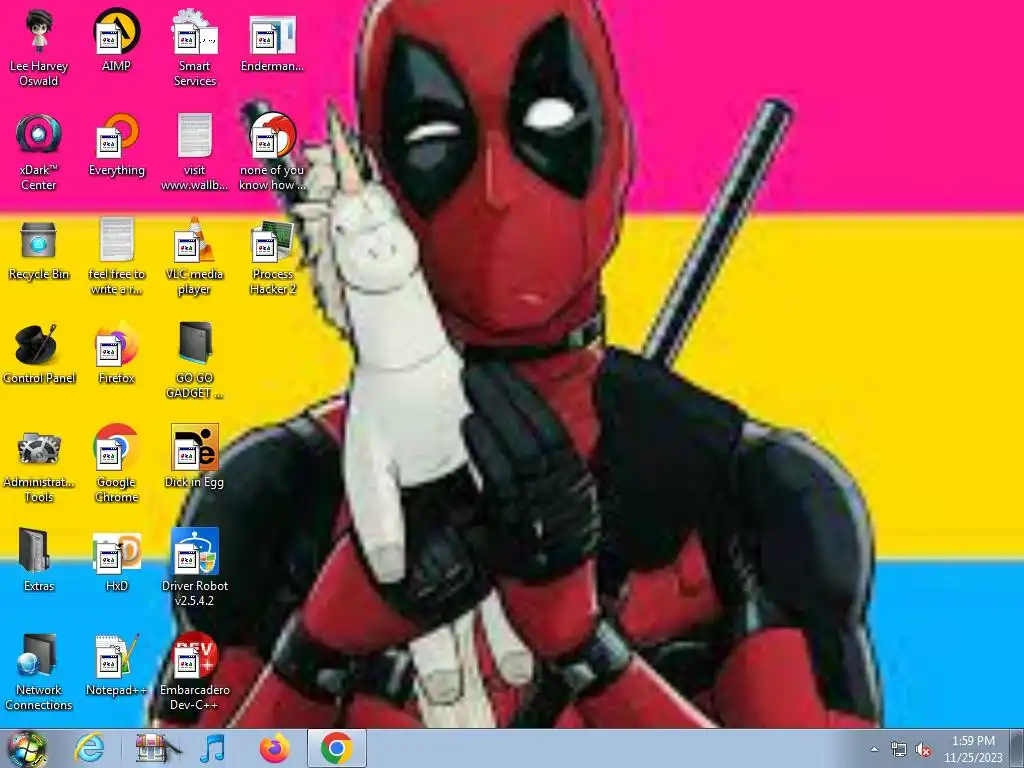Click the Show desktop strip beside the clock
Screen dimensions: 1024x768
click(x=1017, y=748)
